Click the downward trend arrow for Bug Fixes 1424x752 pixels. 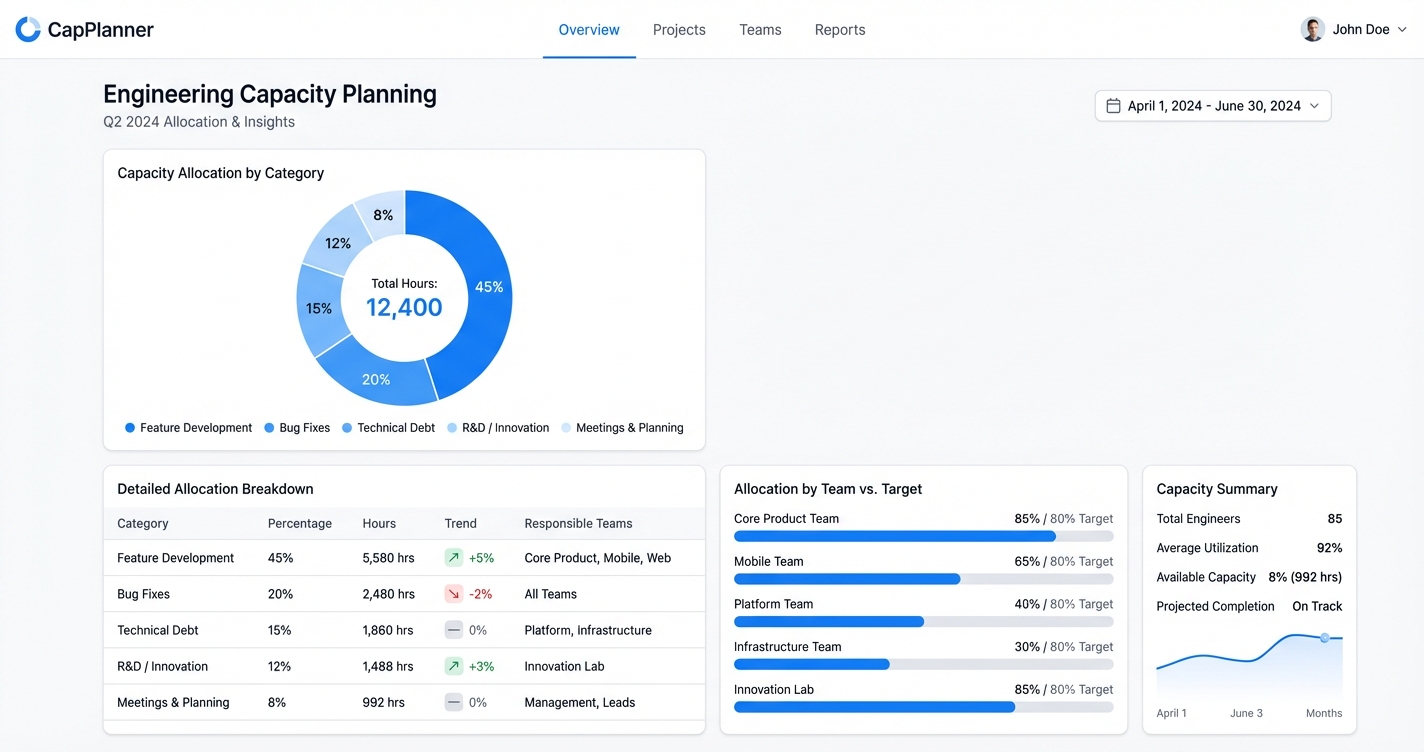[452, 593]
